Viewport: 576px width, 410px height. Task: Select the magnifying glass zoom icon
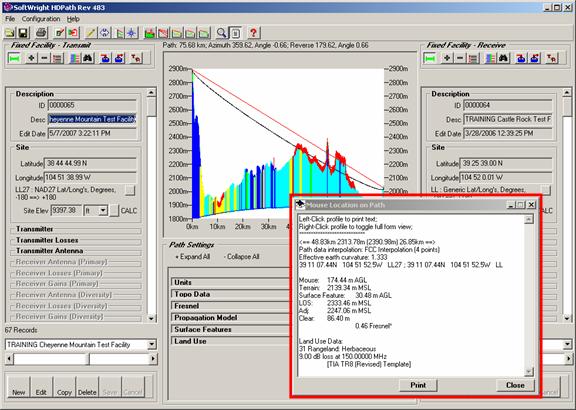[x=221, y=33]
